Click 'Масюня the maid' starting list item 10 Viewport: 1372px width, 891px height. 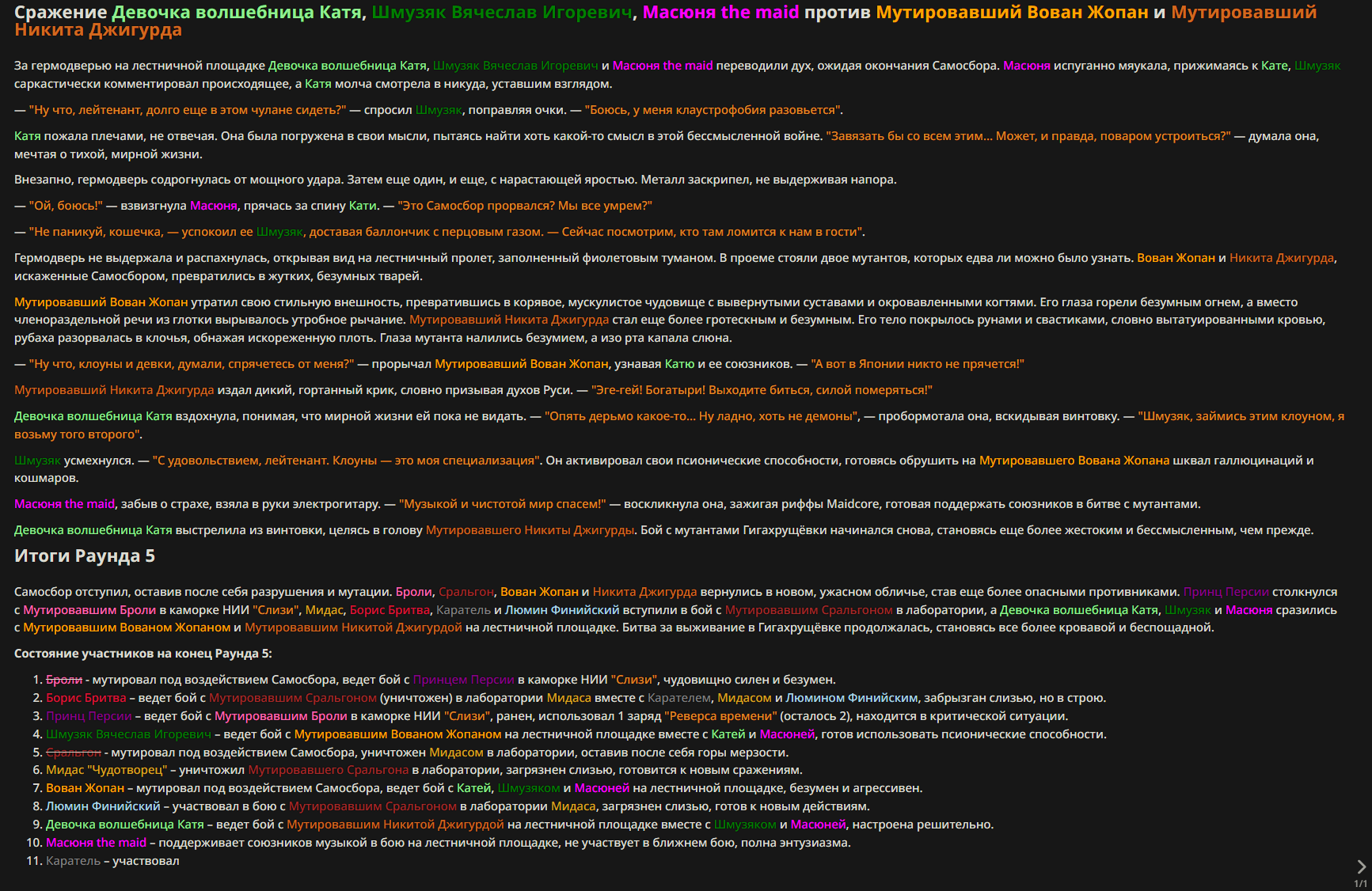click(97, 843)
